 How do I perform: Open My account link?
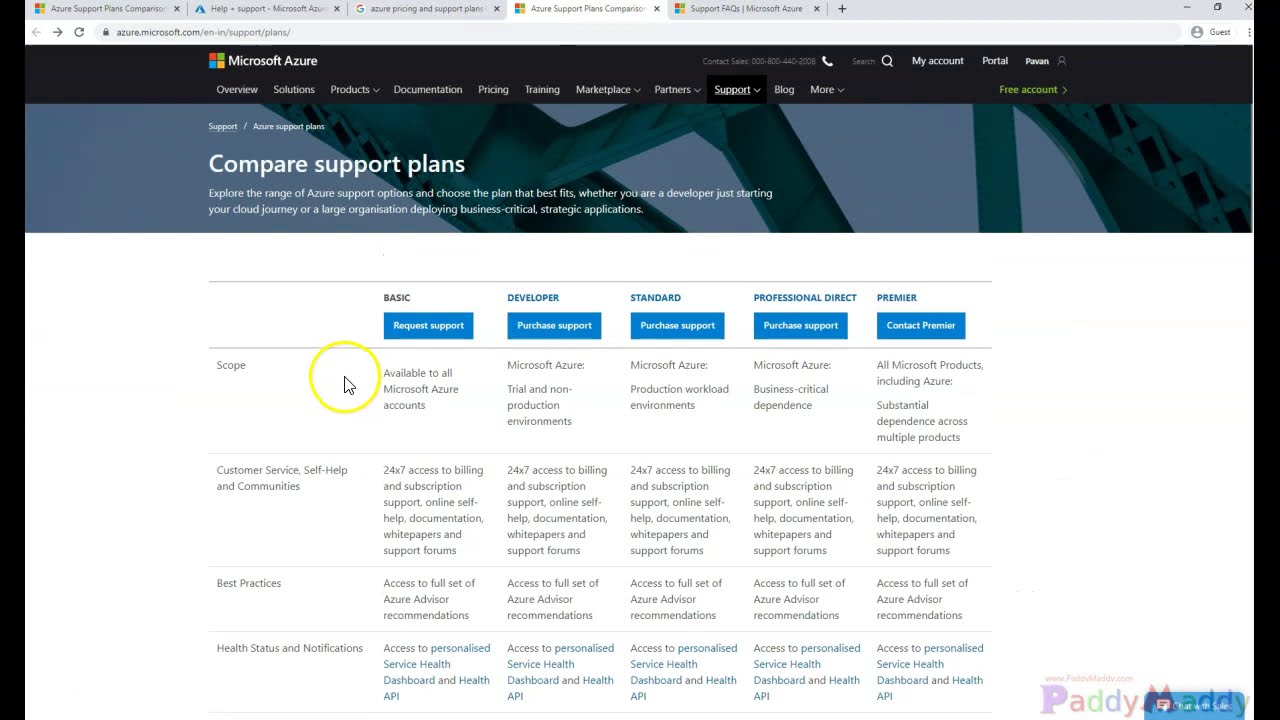pyautogui.click(x=937, y=61)
